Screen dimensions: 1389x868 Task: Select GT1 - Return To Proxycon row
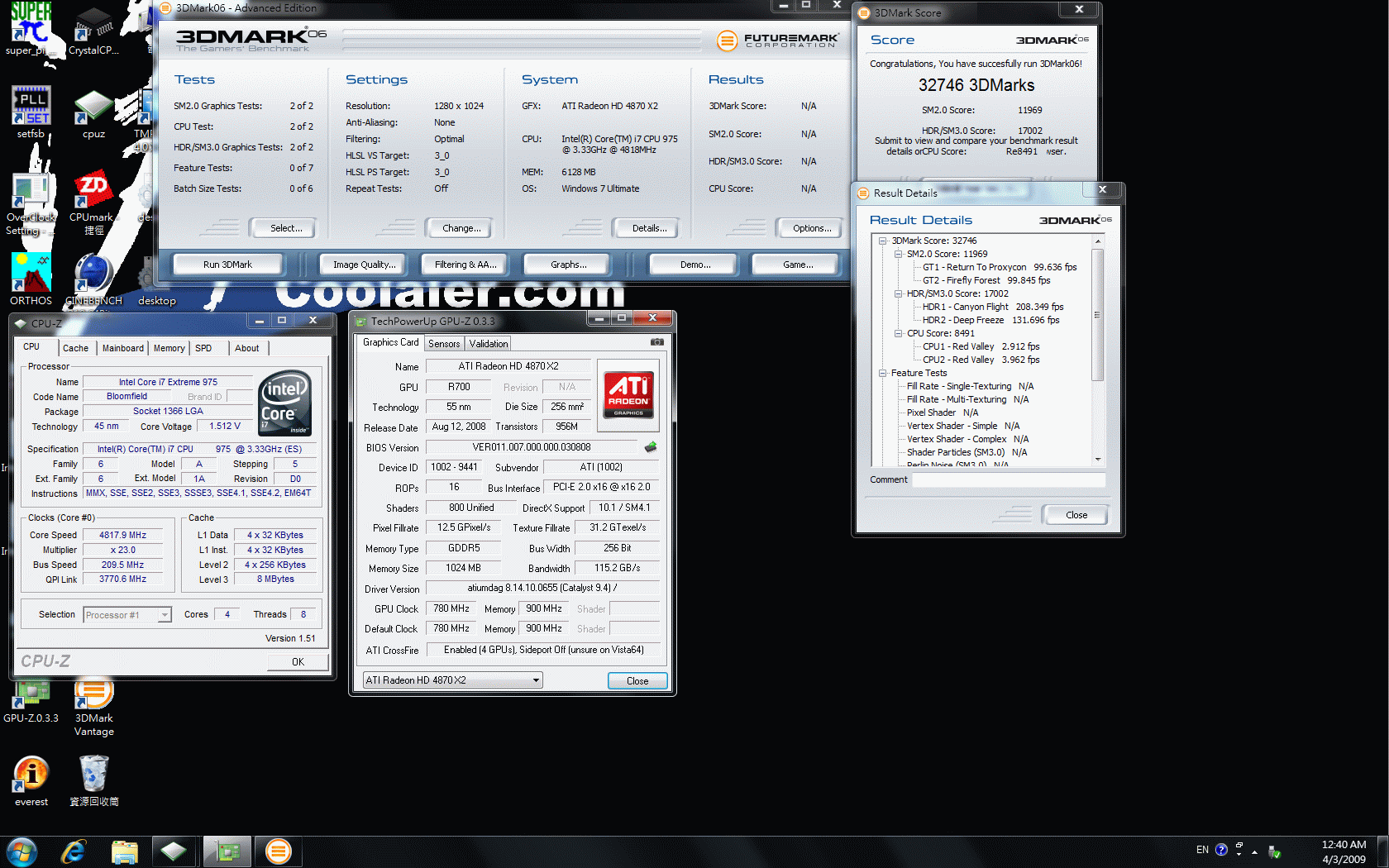coord(1000,267)
